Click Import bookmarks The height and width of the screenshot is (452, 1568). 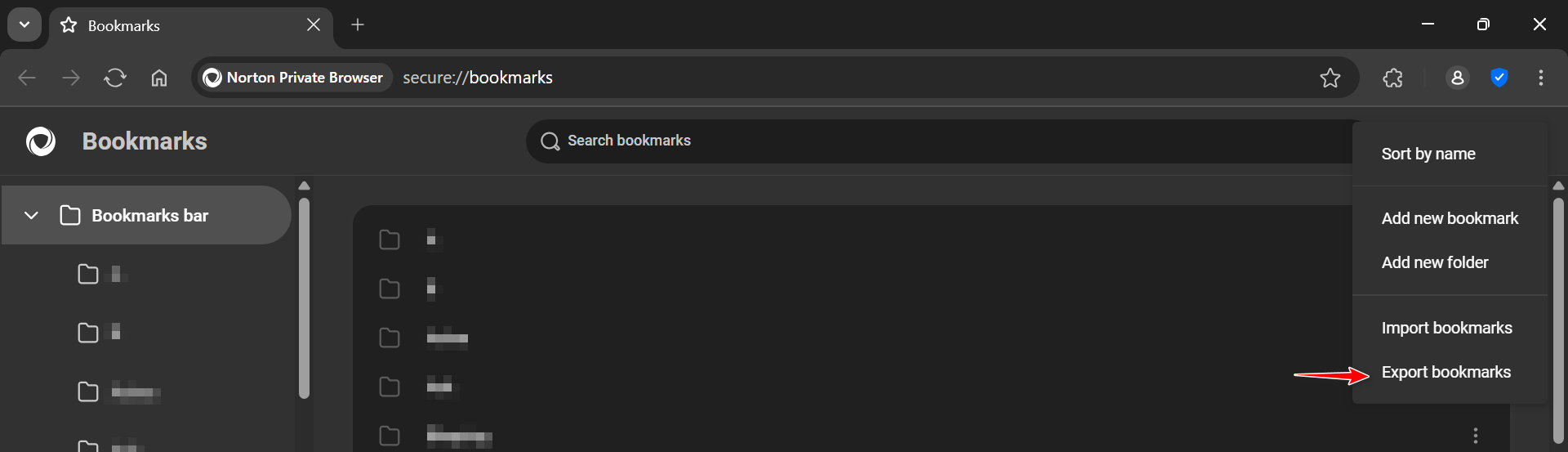point(1446,328)
